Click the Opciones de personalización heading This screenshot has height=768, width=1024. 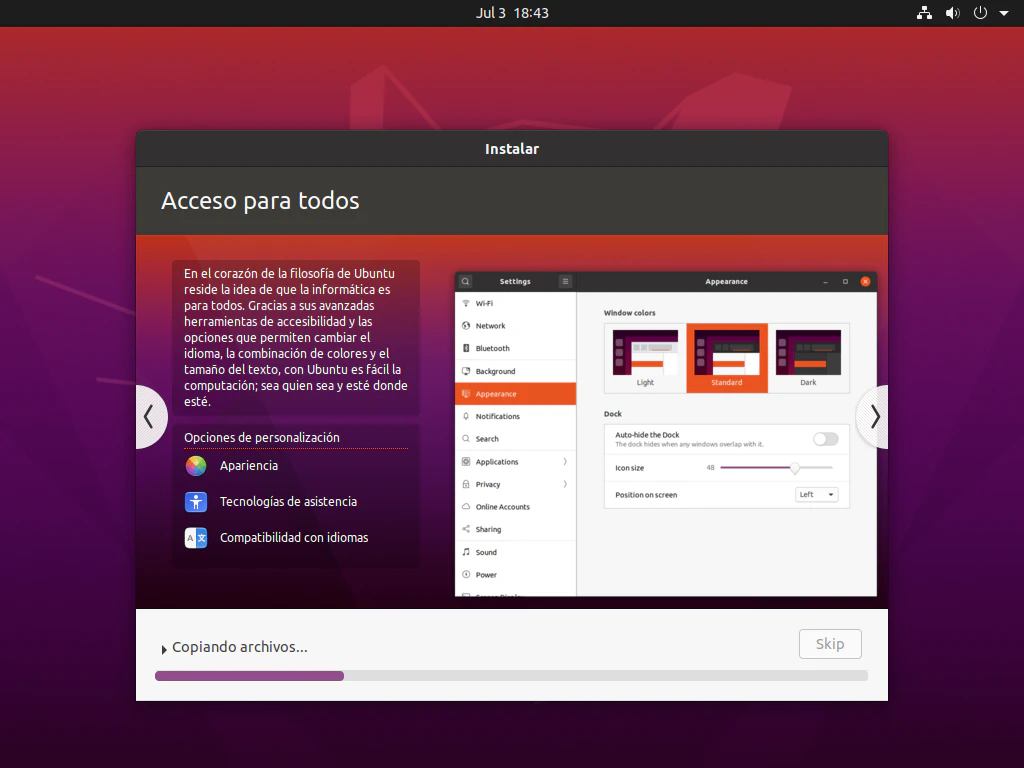coord(262,438)
